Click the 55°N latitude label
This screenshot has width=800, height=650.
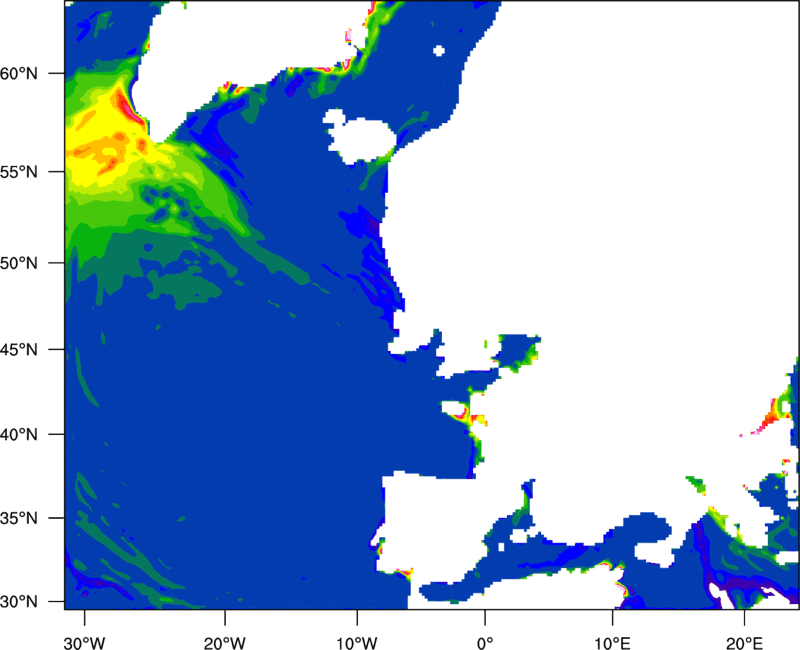pyautogui.click(x=19, y=171)
